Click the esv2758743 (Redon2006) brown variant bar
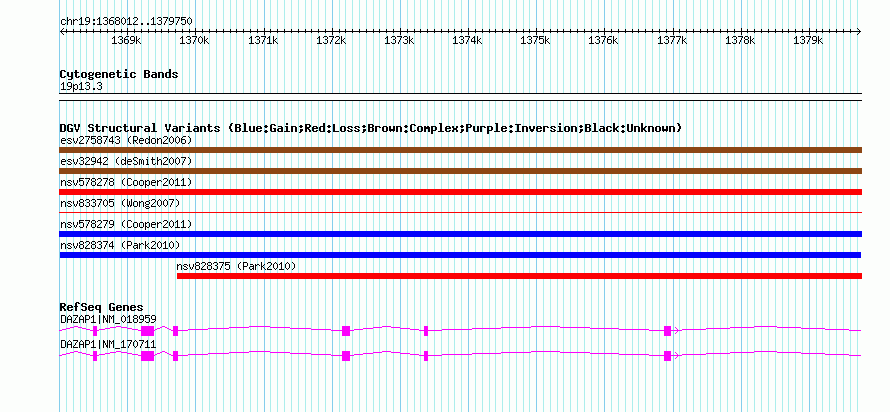890x412 pixels. point(460,150)
